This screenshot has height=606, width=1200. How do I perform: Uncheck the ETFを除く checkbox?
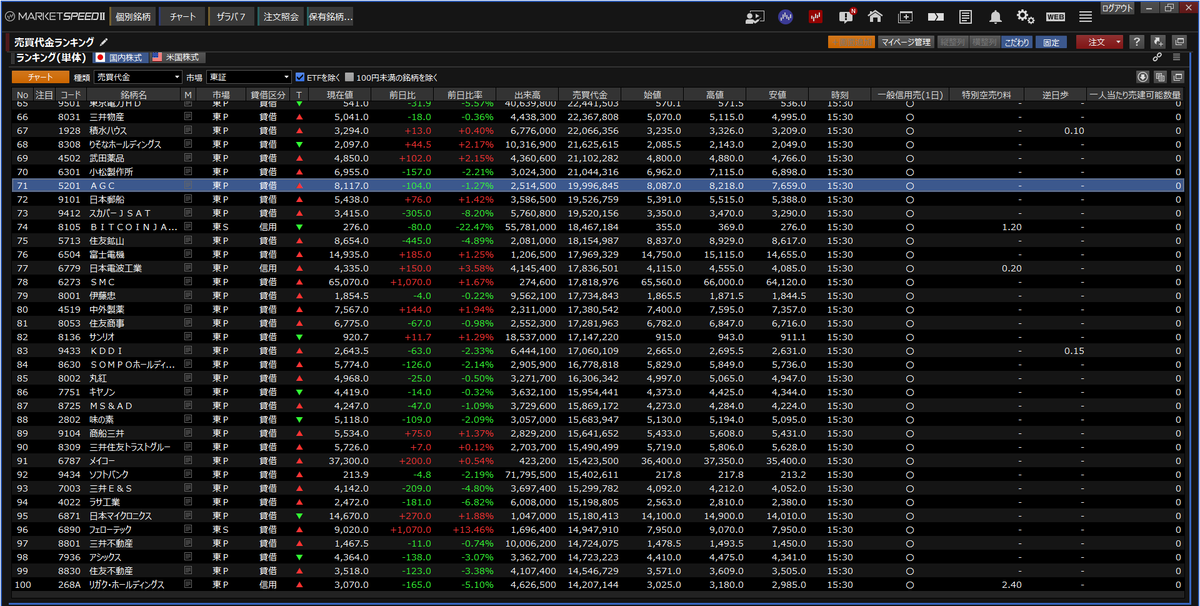click(299, 77)
